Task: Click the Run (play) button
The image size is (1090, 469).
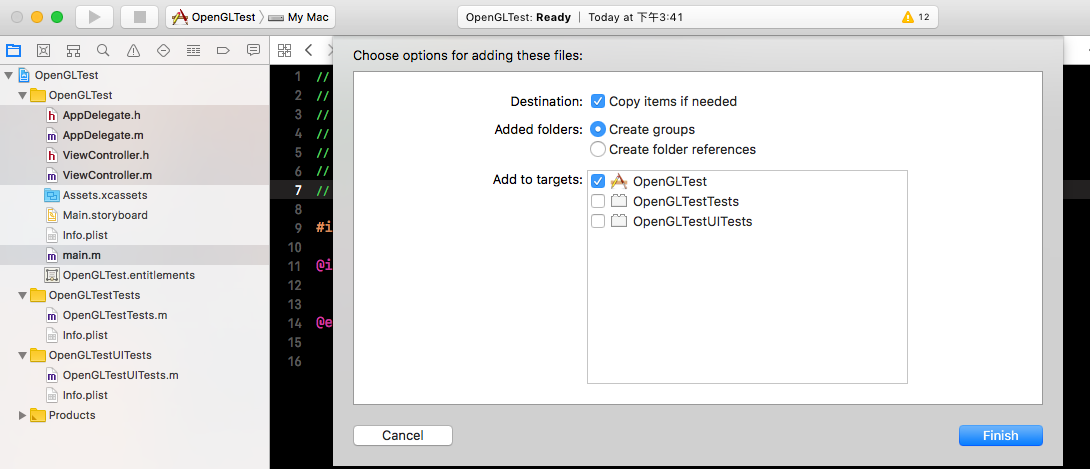Action: pos(95,17)
